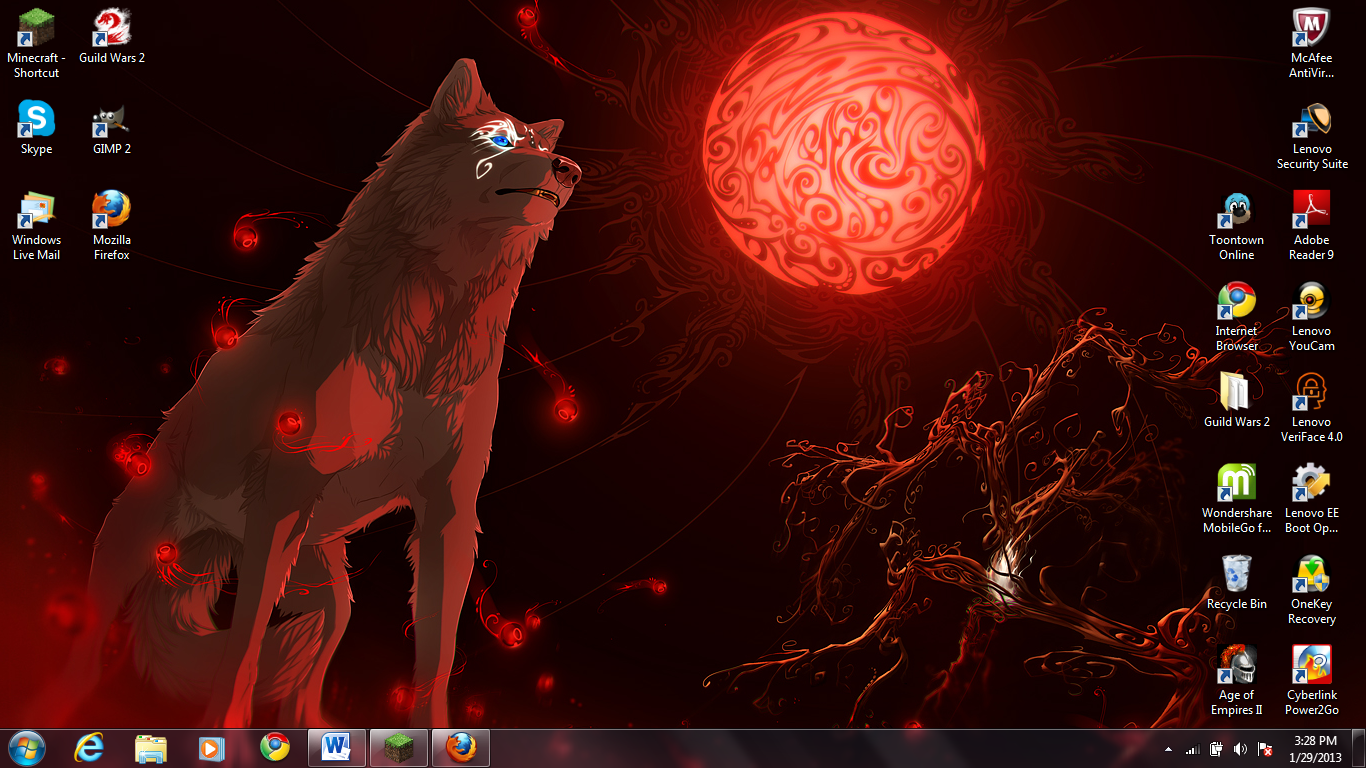Click the Guild Wars 2 folder icon

1236,392
